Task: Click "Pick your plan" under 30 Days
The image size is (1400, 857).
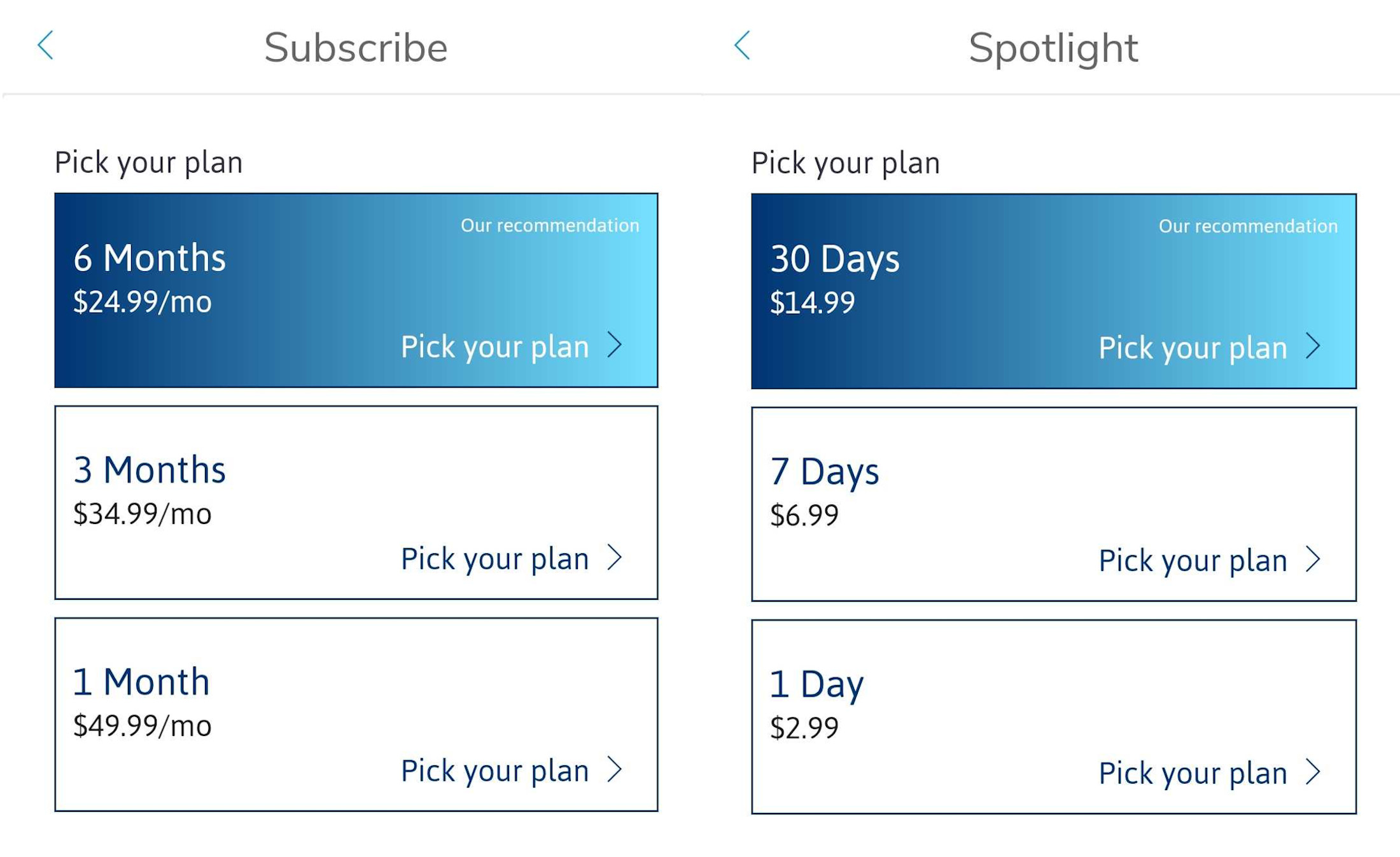Action: point(1193,348)
